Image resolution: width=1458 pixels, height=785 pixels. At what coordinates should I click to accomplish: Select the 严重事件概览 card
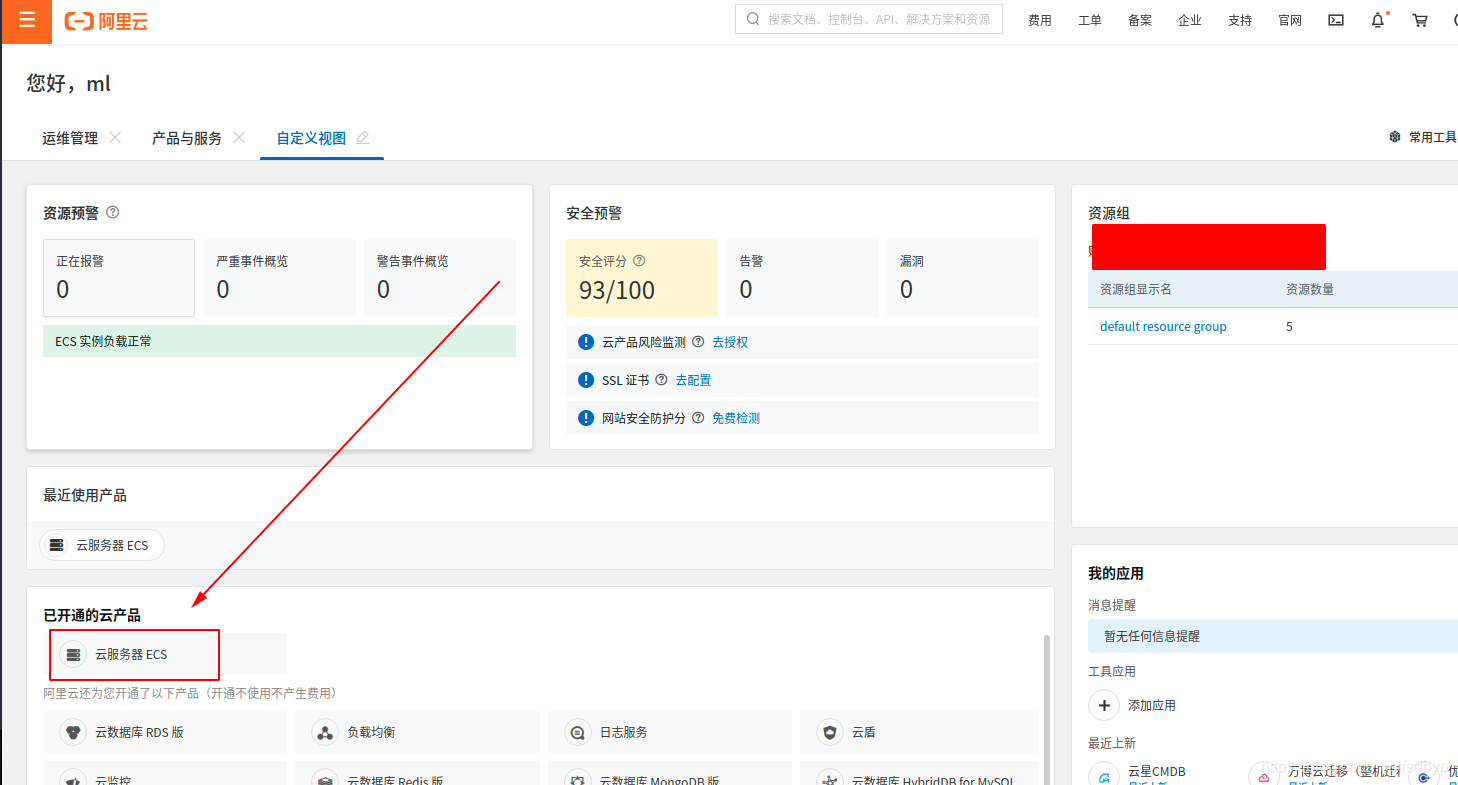click(x=279, y=277)
